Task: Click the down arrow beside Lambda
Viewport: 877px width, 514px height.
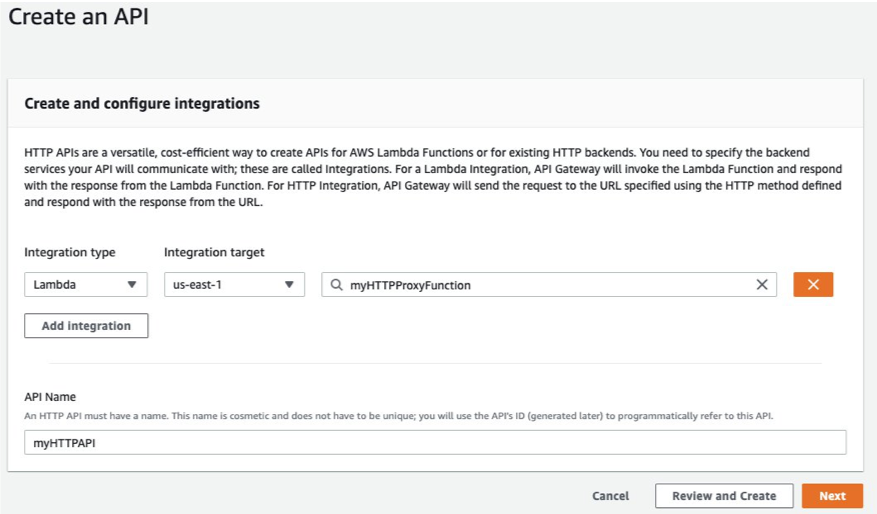Action: 132,285
